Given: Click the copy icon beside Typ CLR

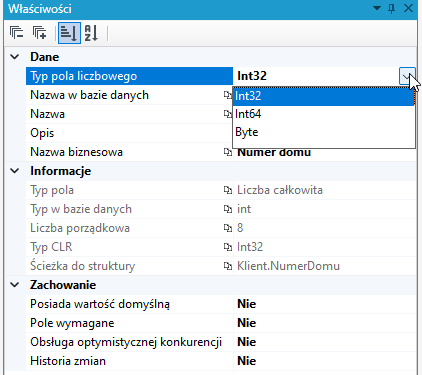Looking at the screenshot, I should 228,247.
